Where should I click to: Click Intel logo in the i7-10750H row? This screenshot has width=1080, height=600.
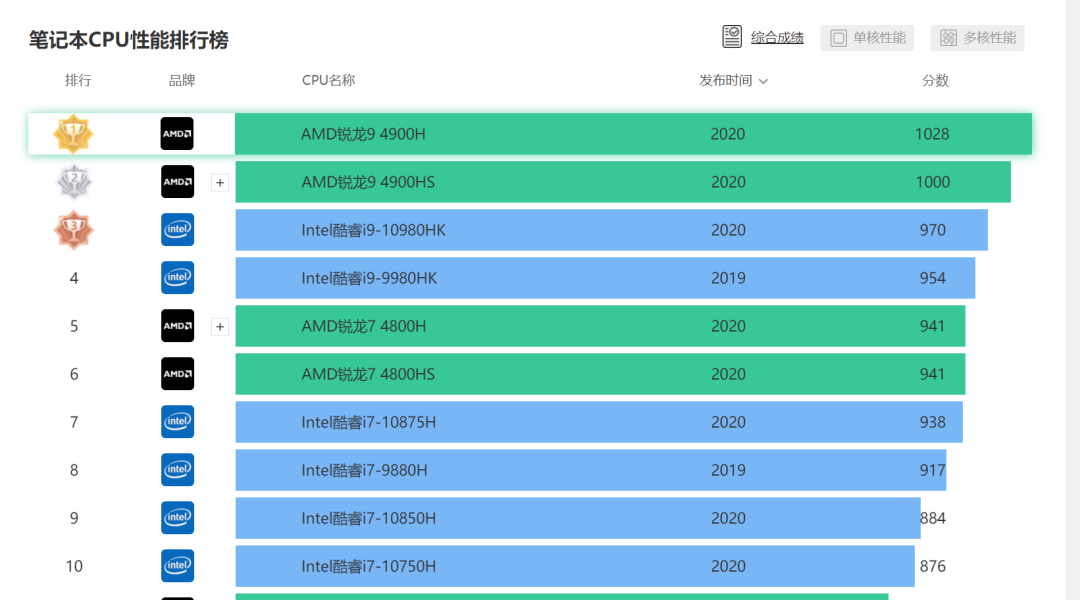click(177, 566)
